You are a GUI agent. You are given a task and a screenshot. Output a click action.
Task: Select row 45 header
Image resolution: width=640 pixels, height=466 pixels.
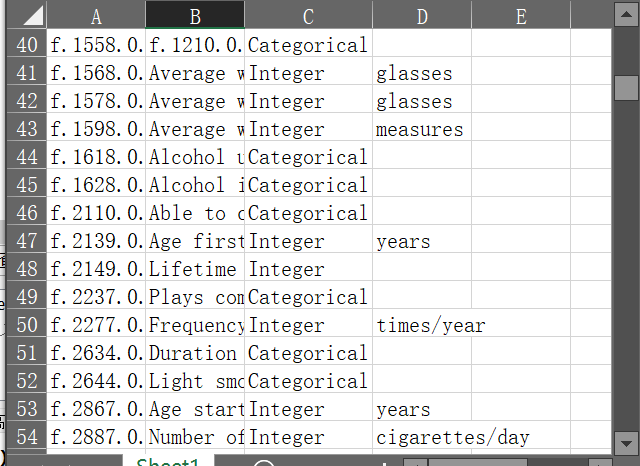(x=27, y=185)
